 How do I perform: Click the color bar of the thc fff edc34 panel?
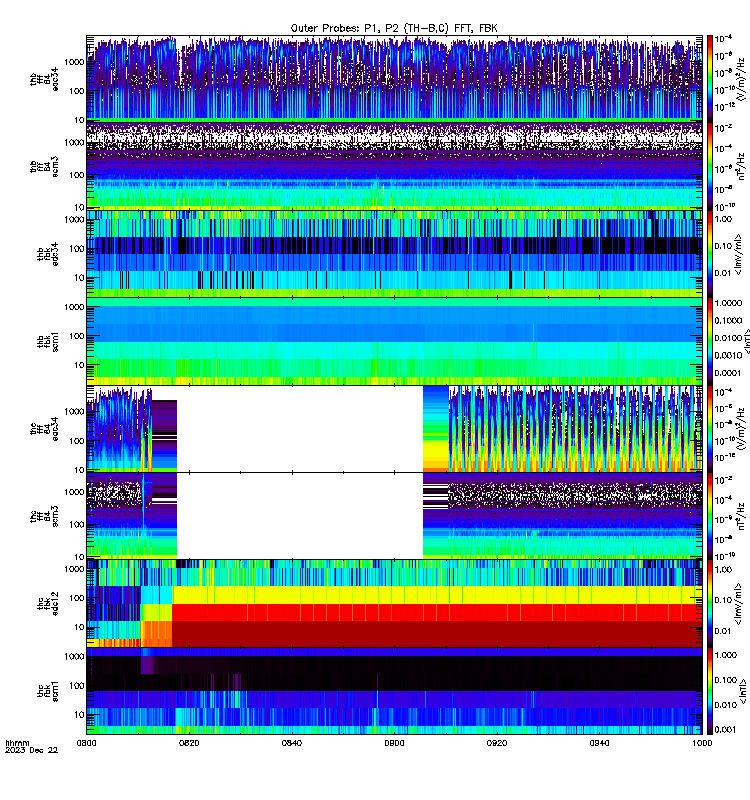(x=709, y=429)
